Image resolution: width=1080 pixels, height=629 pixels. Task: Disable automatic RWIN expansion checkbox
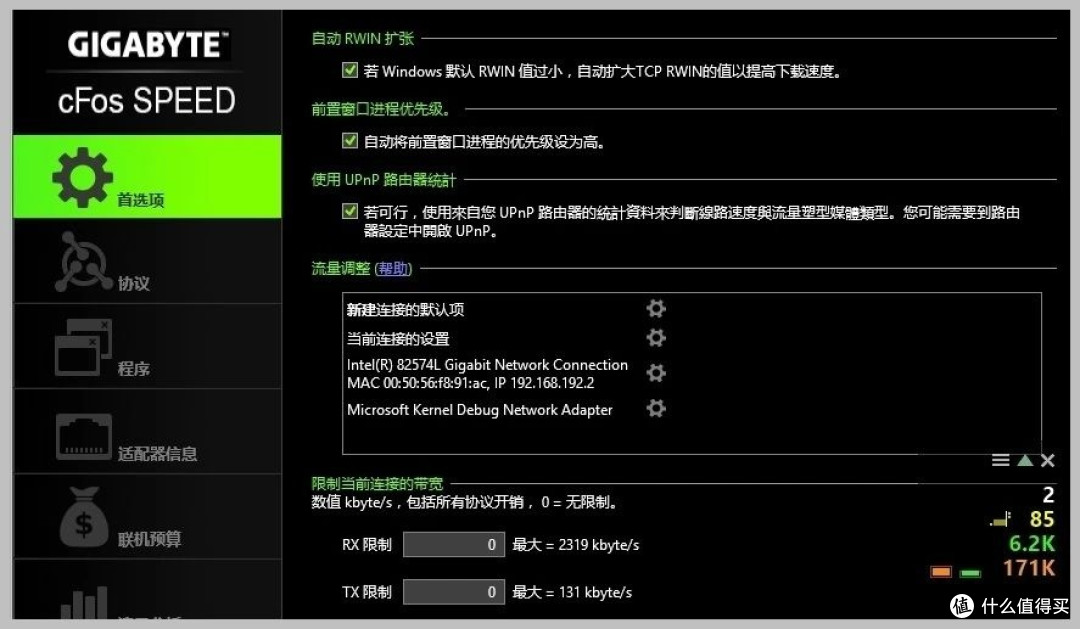(350, 71)
